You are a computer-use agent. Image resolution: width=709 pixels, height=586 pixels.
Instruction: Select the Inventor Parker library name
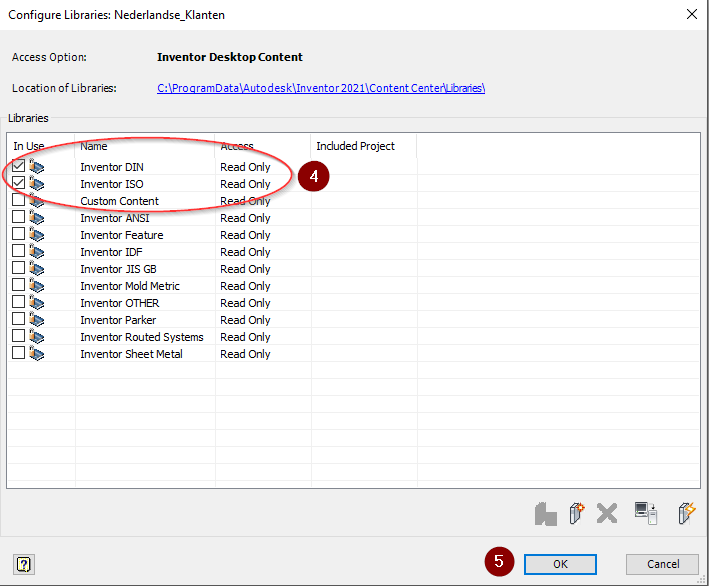pyautogui.click(x=118, y=320)
